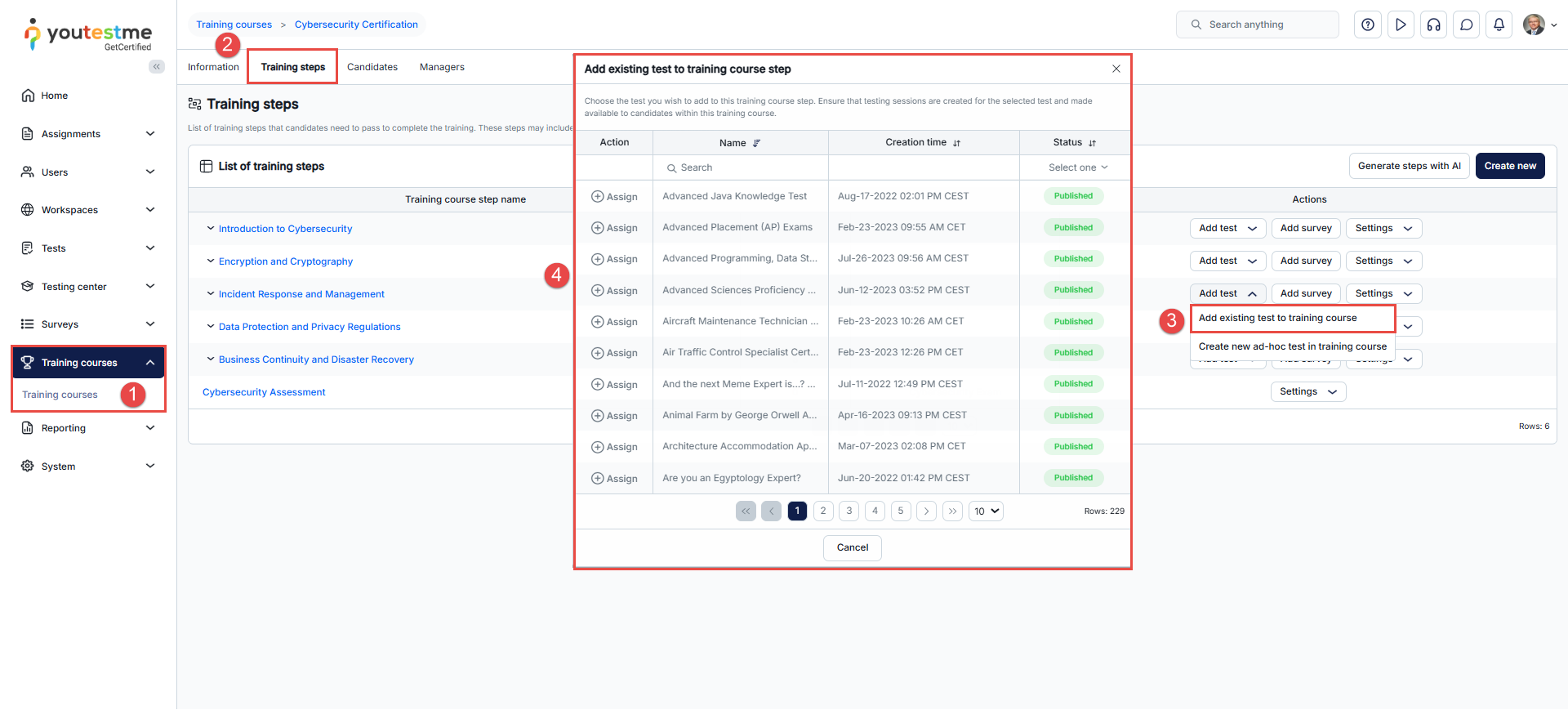Click the test name Search field
This screenshot has width=1568, height=710.
pos(739,167)
